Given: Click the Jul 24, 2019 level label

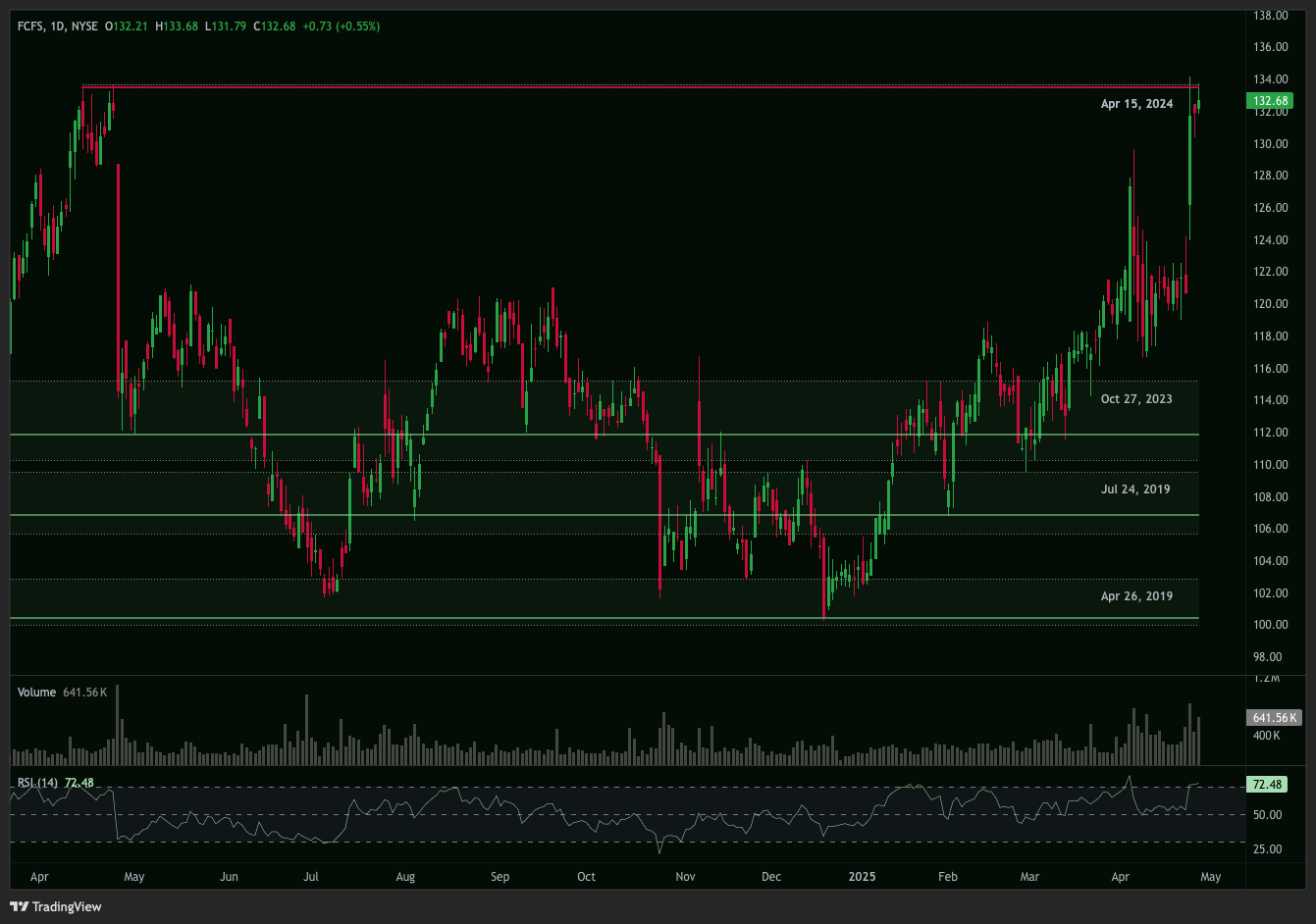Looking at the screenshot, I should 1135,488.
